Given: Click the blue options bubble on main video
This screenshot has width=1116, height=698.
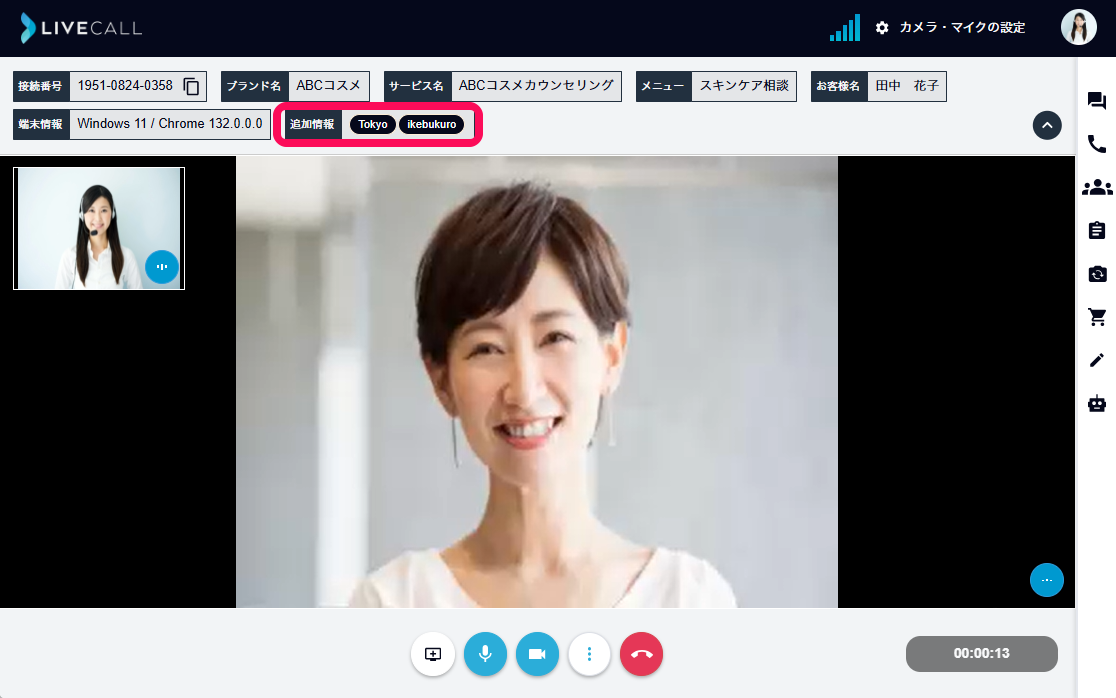Looking at the screenshot, I should pos(1047,580).
